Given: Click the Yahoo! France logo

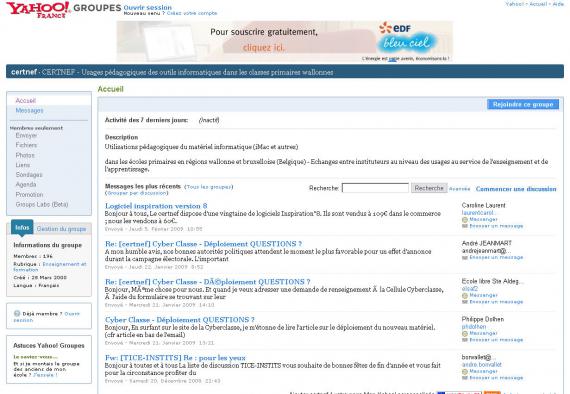Looking at the screenshot, I should point(37,9).
